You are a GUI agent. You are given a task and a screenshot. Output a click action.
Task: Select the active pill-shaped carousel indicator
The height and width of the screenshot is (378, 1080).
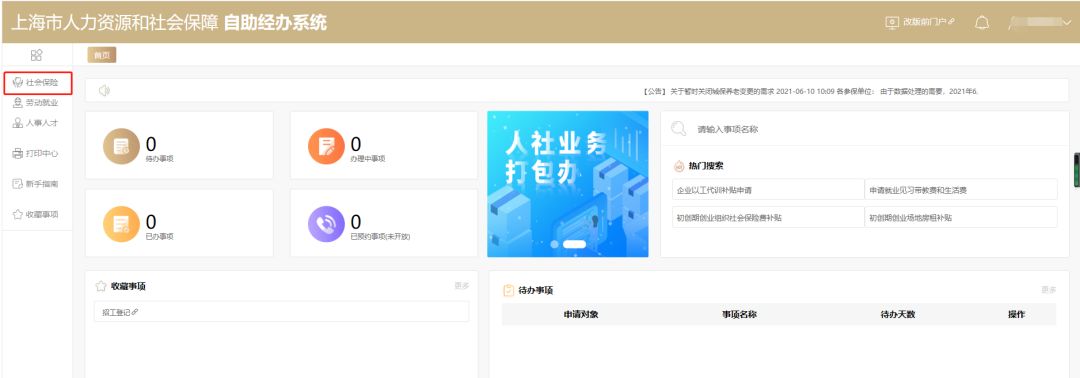coord(574,244)
